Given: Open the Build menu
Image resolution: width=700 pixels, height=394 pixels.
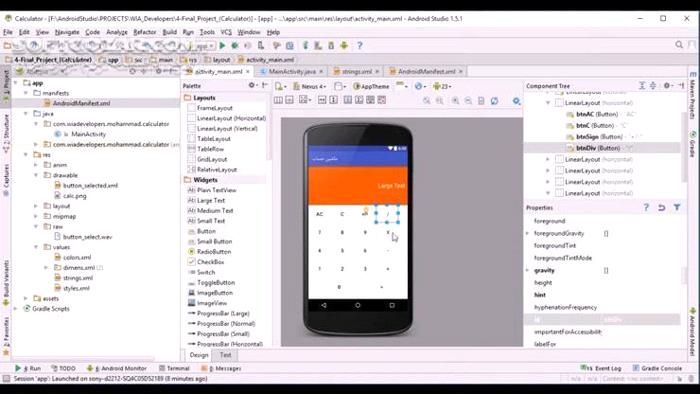Looking at the screenshot, I should [x=170, y=32].
